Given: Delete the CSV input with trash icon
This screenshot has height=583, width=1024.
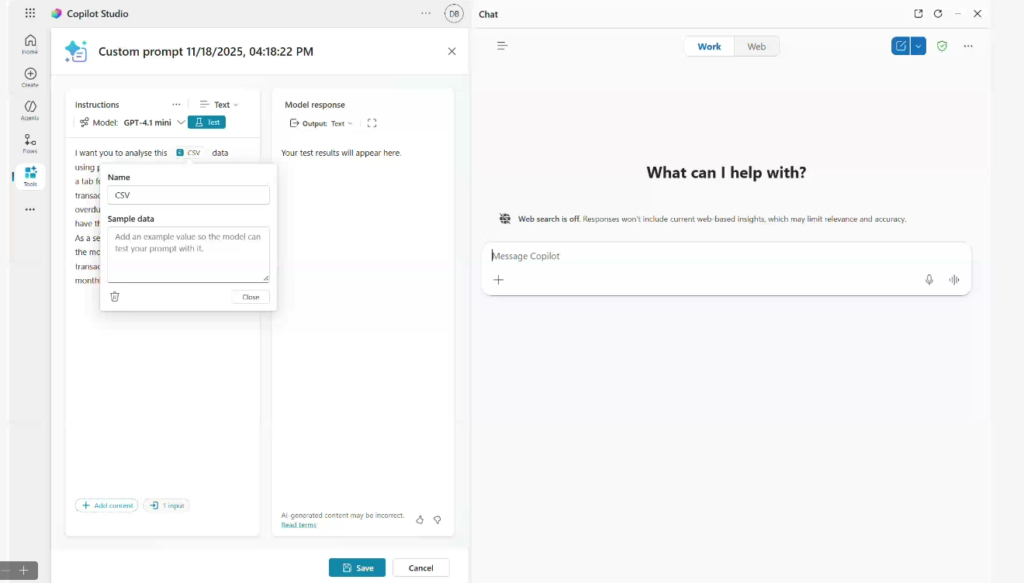Looking at the screenshot, I should [x=115, y=297].
